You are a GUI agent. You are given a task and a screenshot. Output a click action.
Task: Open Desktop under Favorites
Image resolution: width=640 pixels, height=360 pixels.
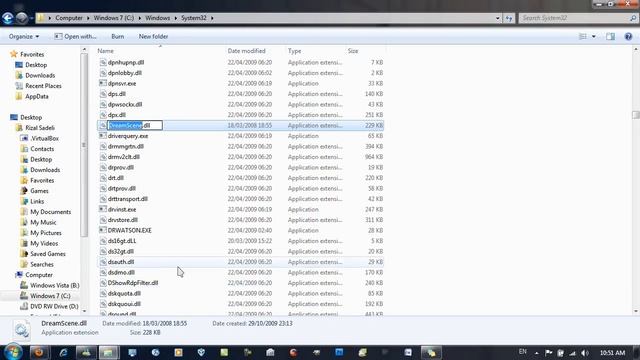coord(36,65)
